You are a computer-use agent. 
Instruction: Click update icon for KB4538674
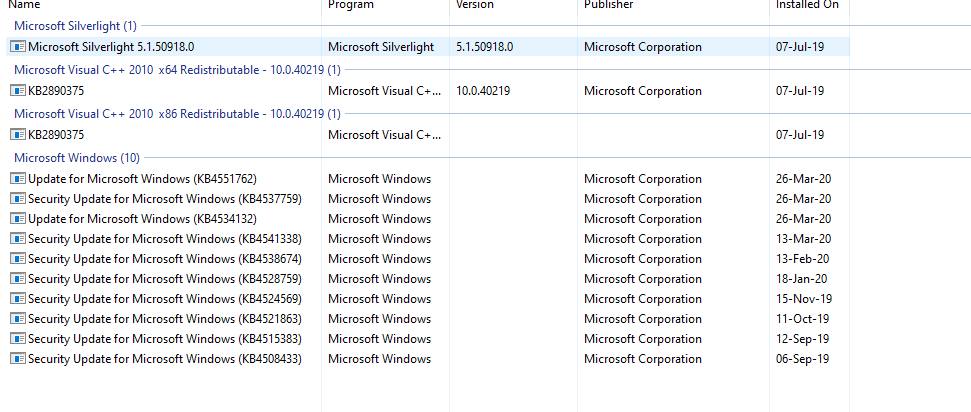click(18, 258)
